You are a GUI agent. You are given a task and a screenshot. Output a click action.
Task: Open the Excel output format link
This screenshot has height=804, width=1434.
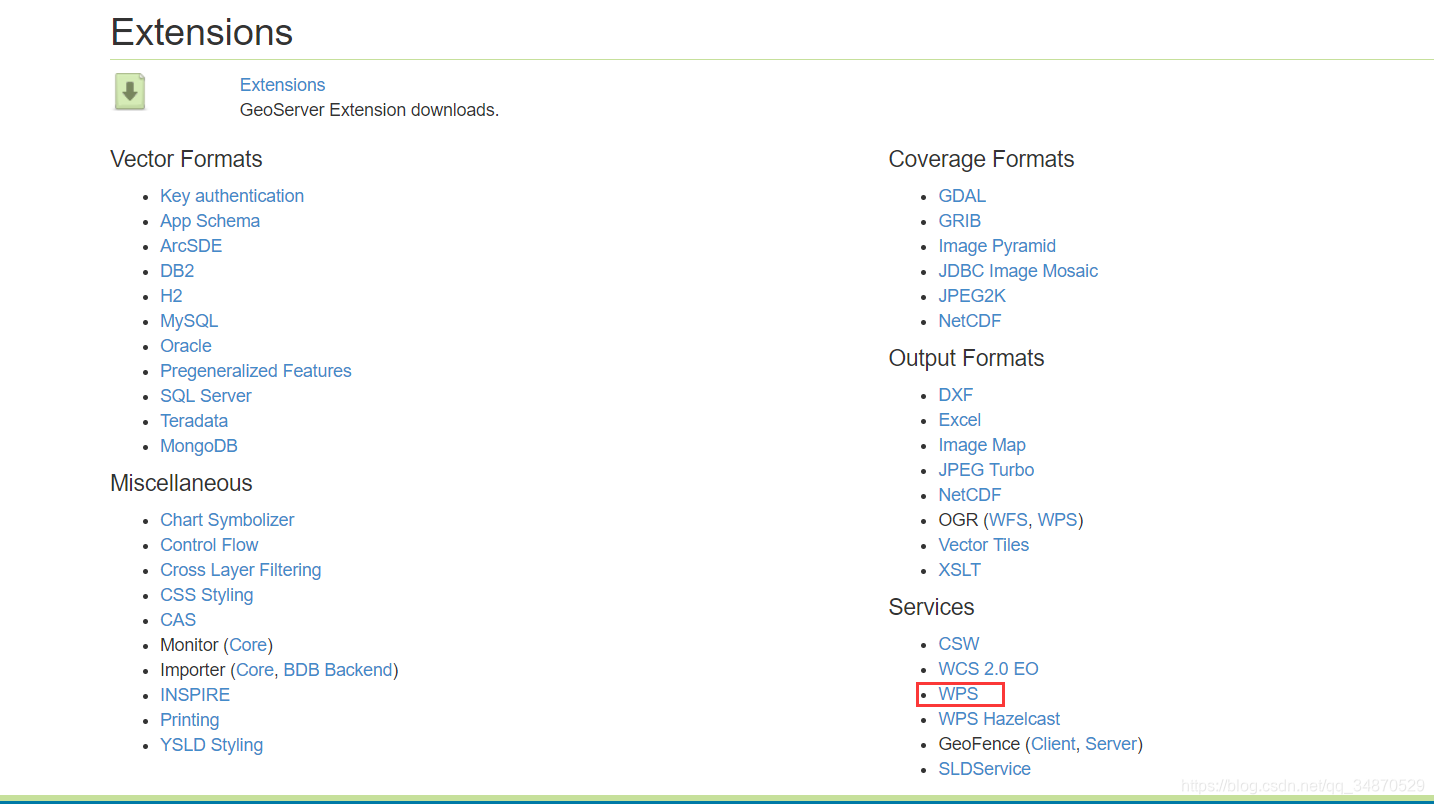point(960,420)
